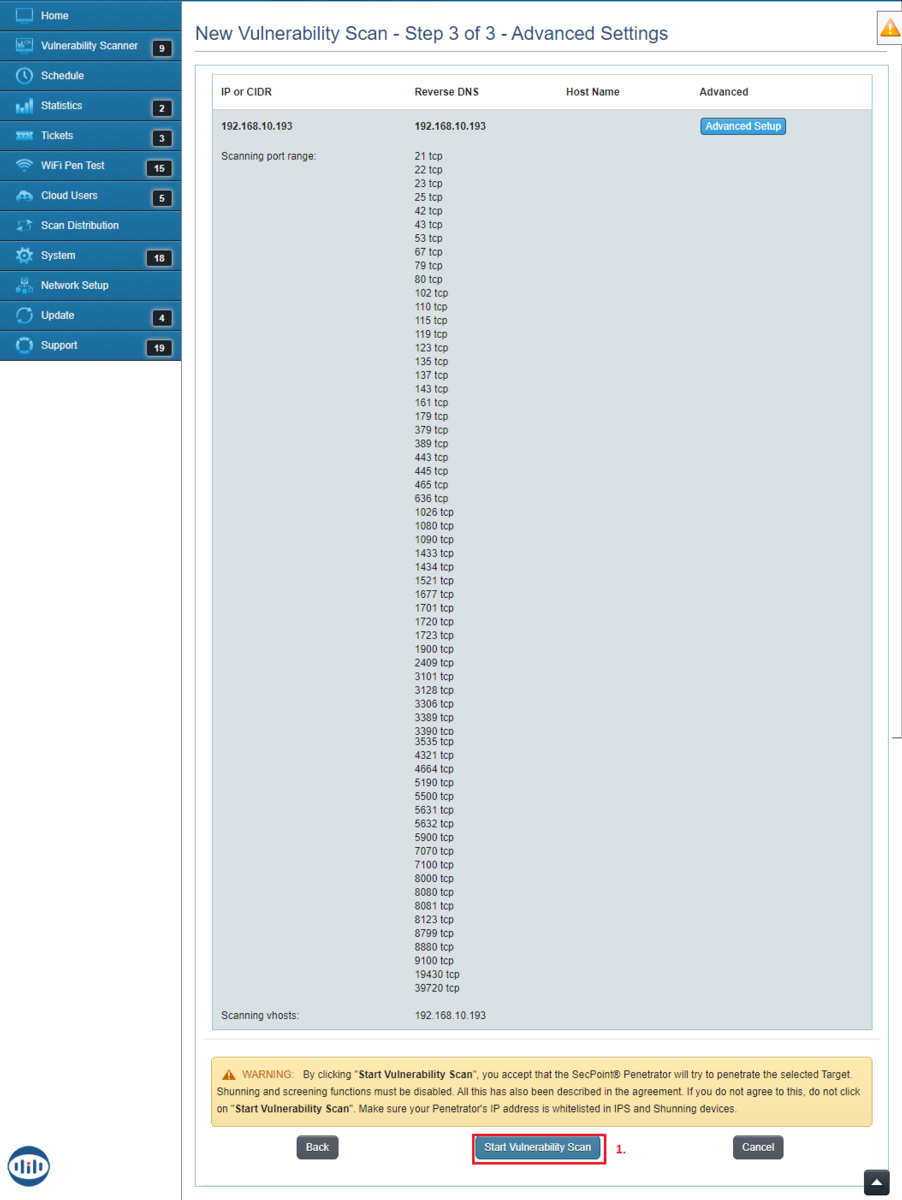Click the Vulnerability Scanner sidebar icon
The image size is (902, 1200).
coord(25,46)
